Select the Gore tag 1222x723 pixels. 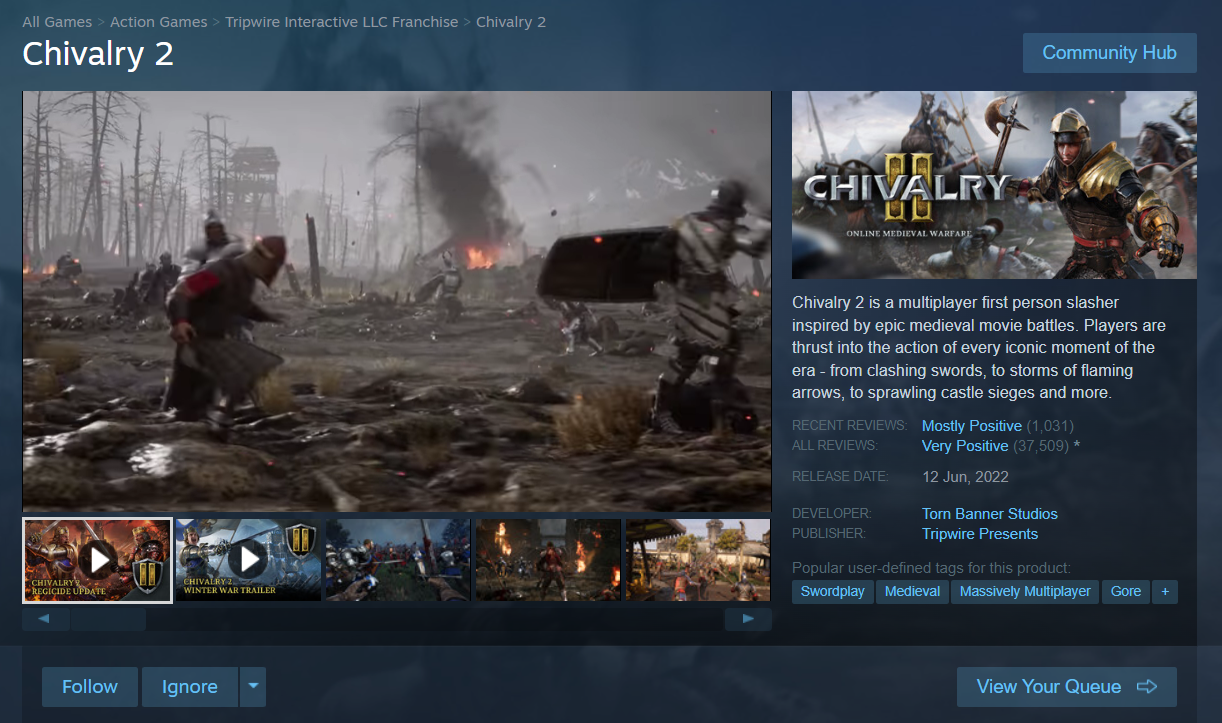1126,591
